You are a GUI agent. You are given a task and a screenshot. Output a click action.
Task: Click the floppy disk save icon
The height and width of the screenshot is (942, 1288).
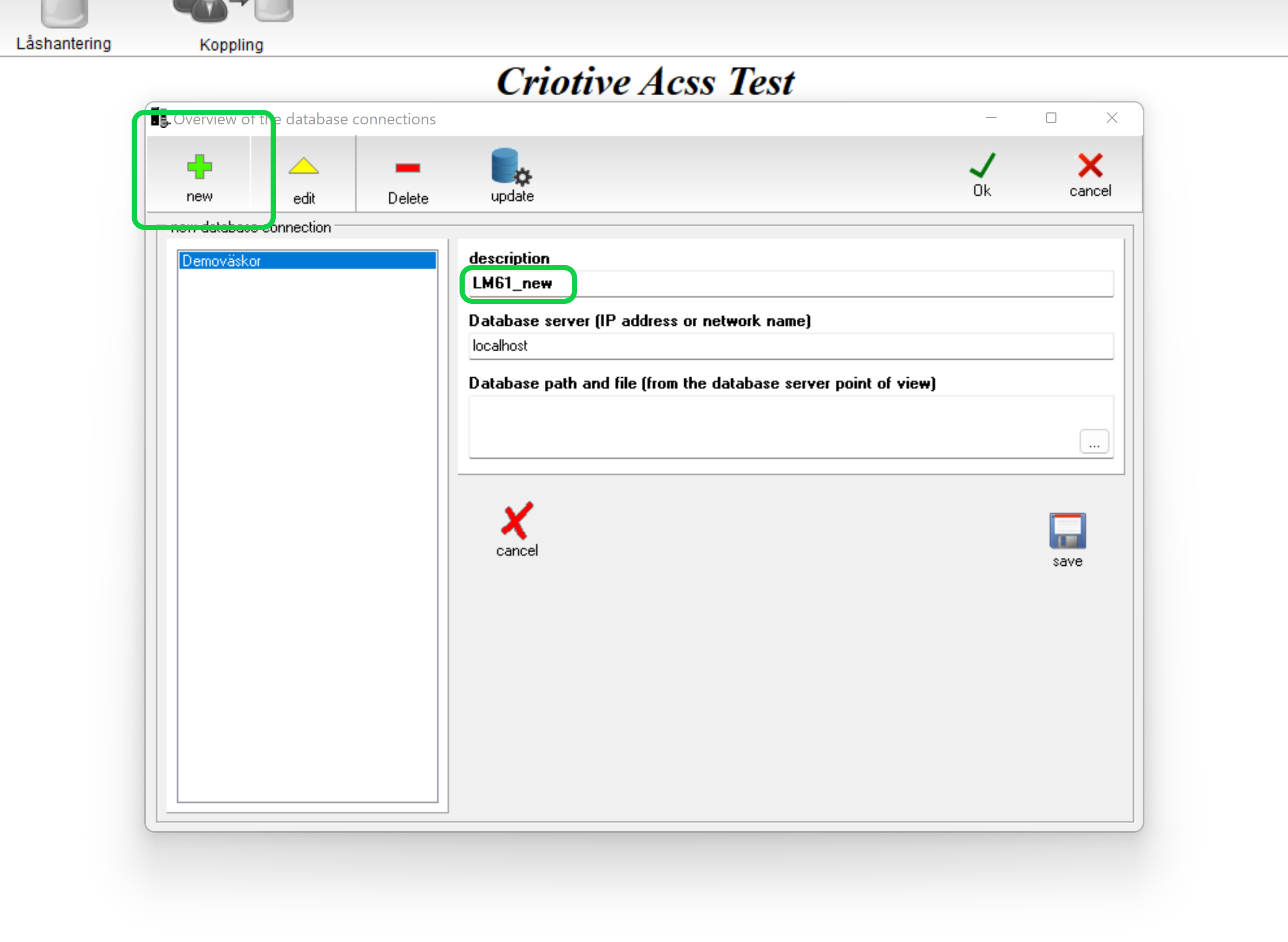coord(1067,531)
